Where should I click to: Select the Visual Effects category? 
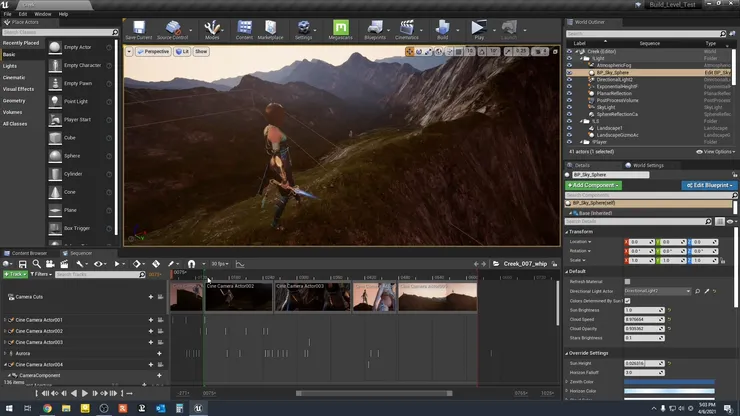[18, 89]
